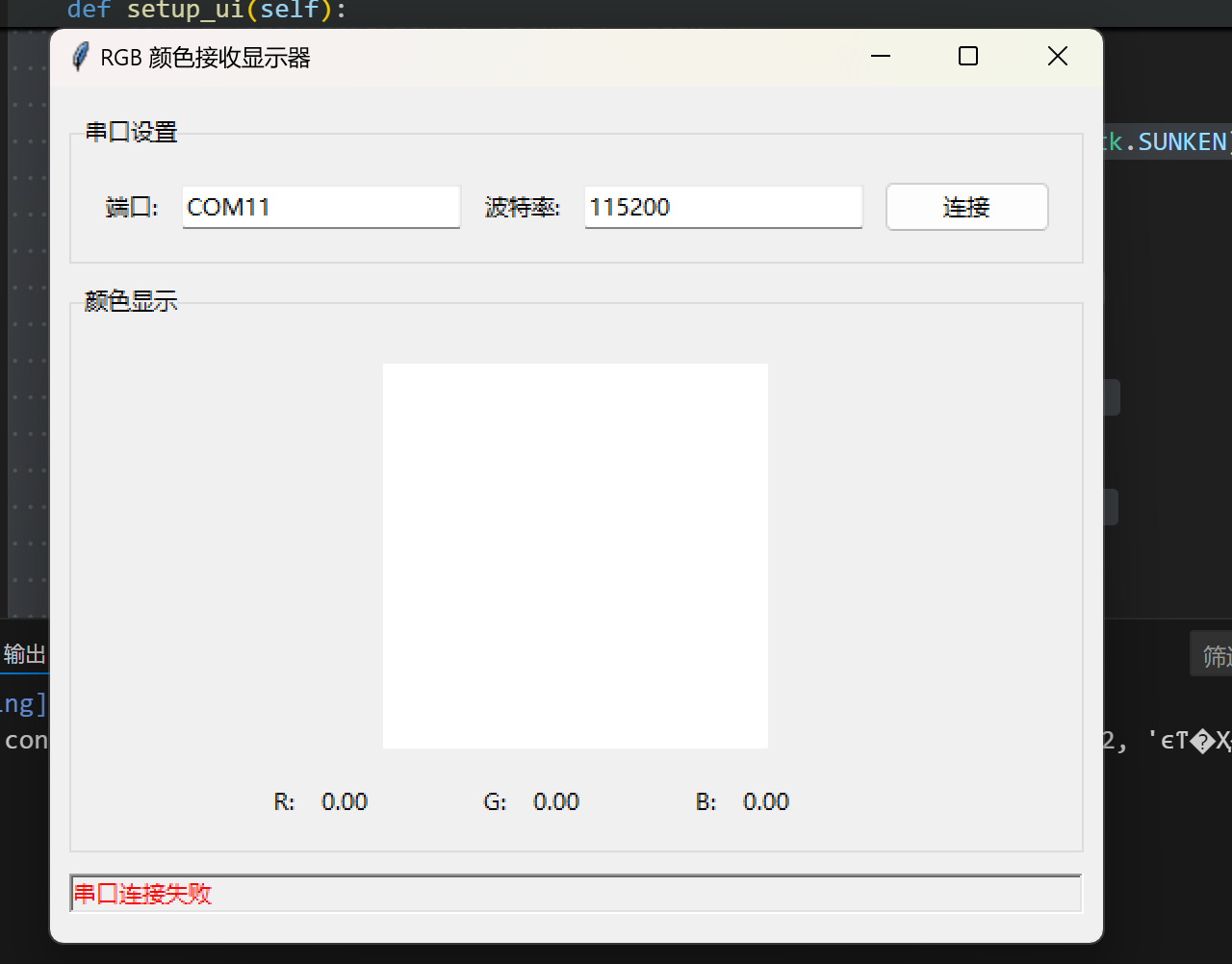Image resolution: width=1232 pixels, height=964 pixels.
Task: Click the feather icon in title bar
Action: (81, 57)
